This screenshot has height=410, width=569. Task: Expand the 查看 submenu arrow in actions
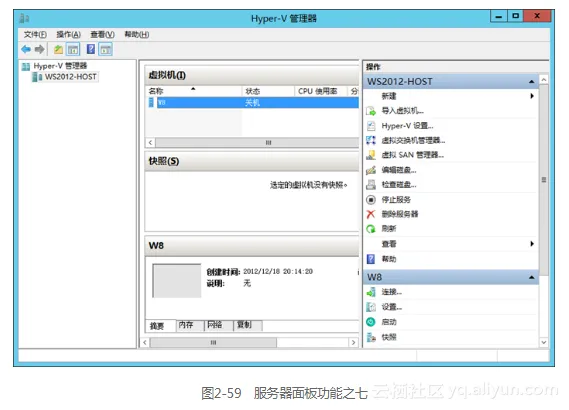(532, 243)
